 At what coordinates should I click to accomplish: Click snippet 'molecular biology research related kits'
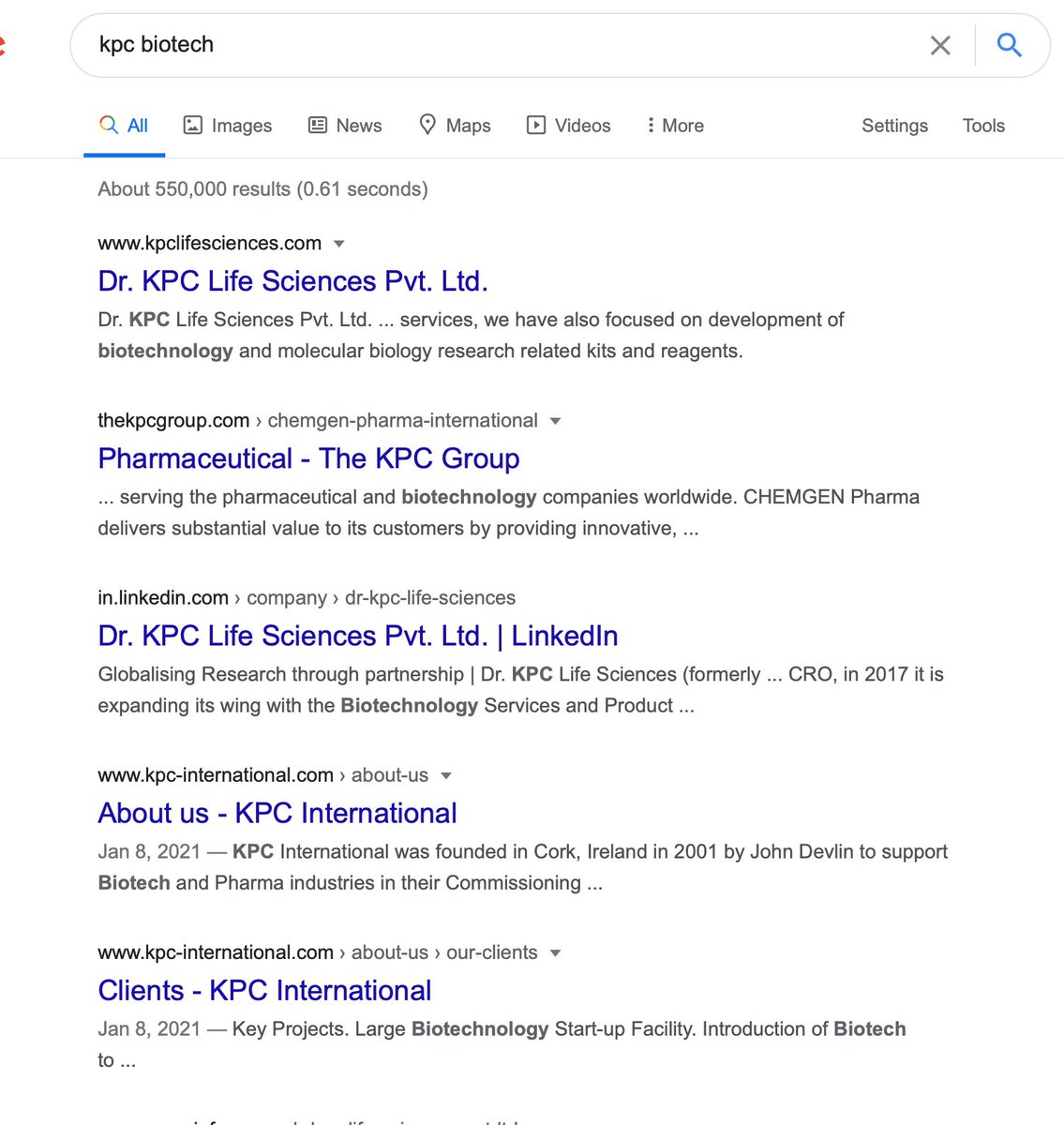[x=471, y=336]
